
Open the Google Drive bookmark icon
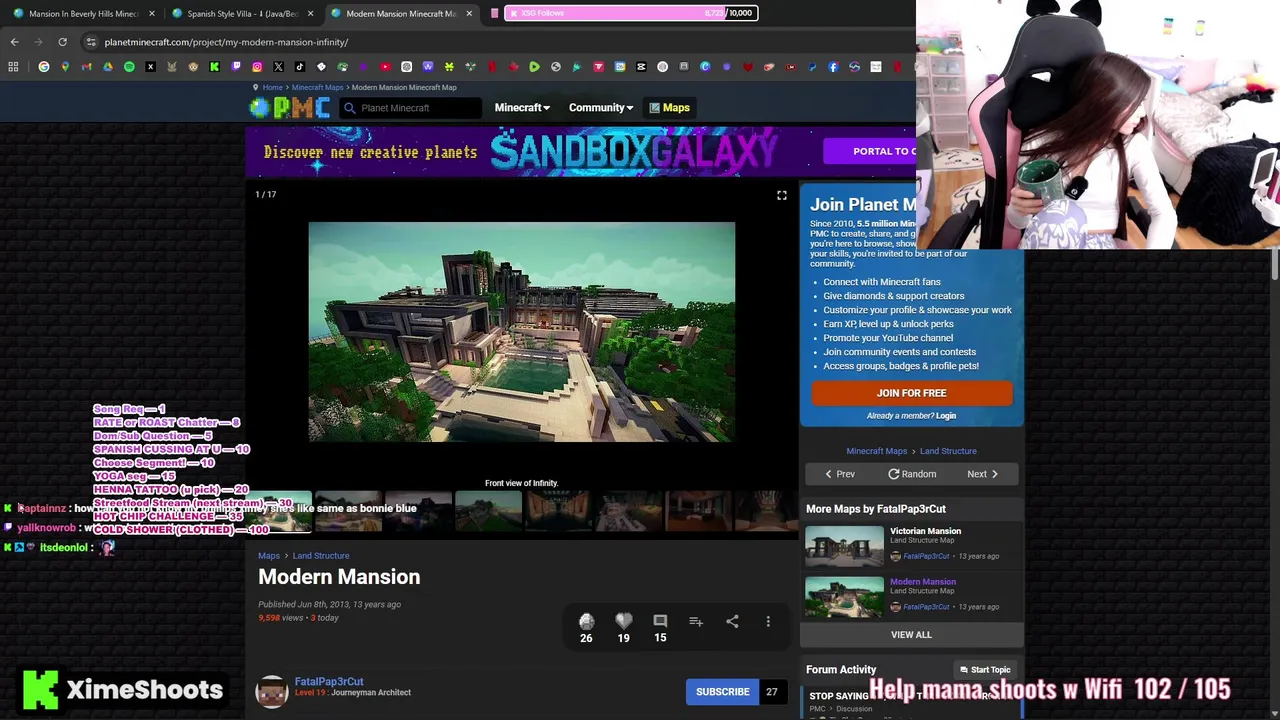pos(108,67)
